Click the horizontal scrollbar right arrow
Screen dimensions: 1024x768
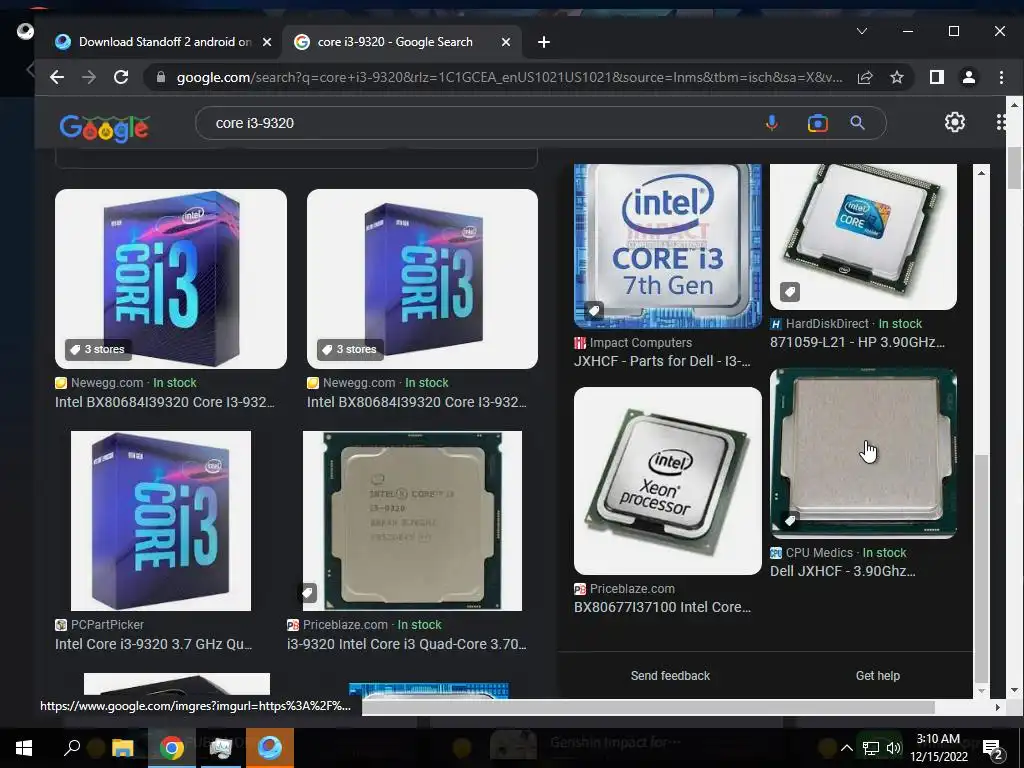pos(997,707)
